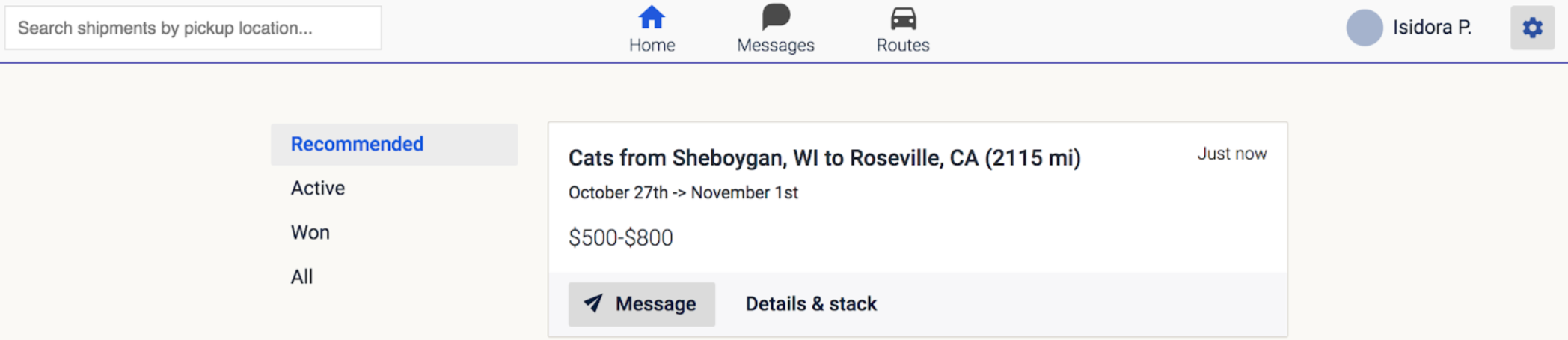1568x340 pixels.
Task: Click the Home text label in navigation
Action: 652,45
